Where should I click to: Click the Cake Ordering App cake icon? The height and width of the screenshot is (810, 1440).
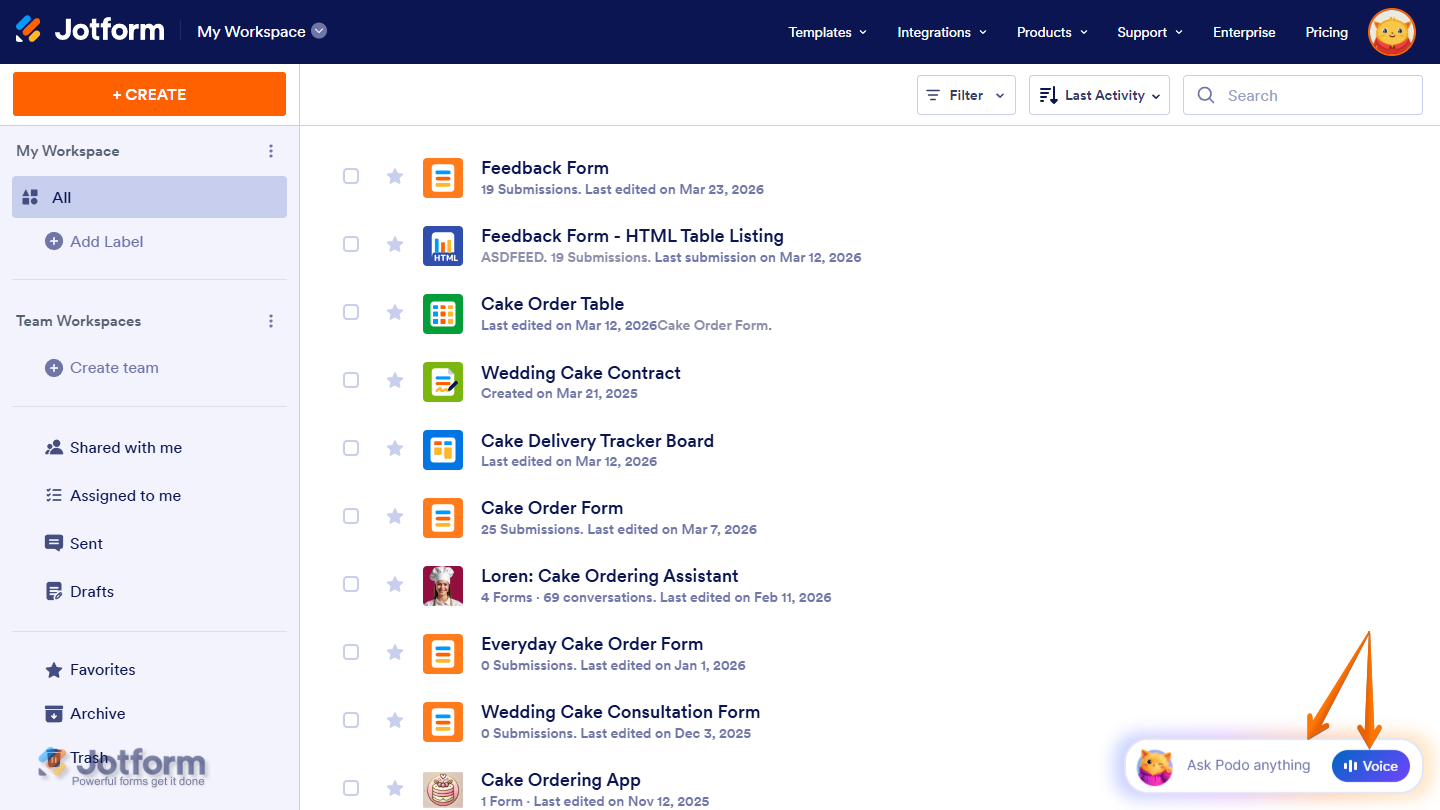tap(443, 789)
